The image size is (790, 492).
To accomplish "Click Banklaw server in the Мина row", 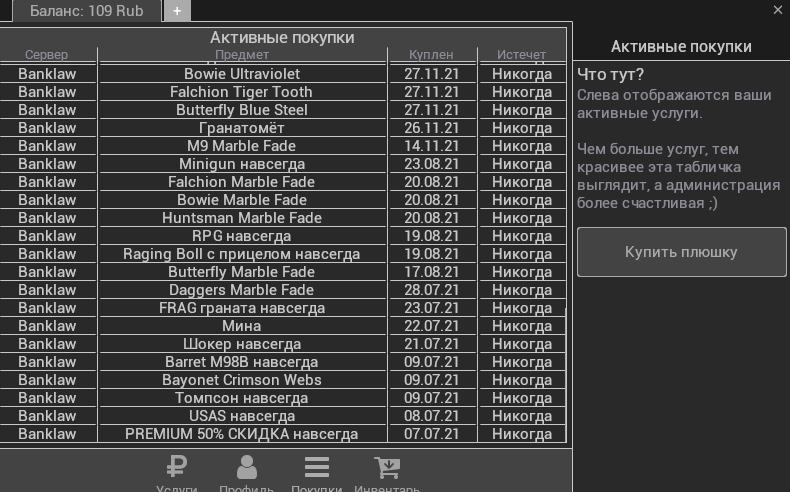I will tap(47, 326).
